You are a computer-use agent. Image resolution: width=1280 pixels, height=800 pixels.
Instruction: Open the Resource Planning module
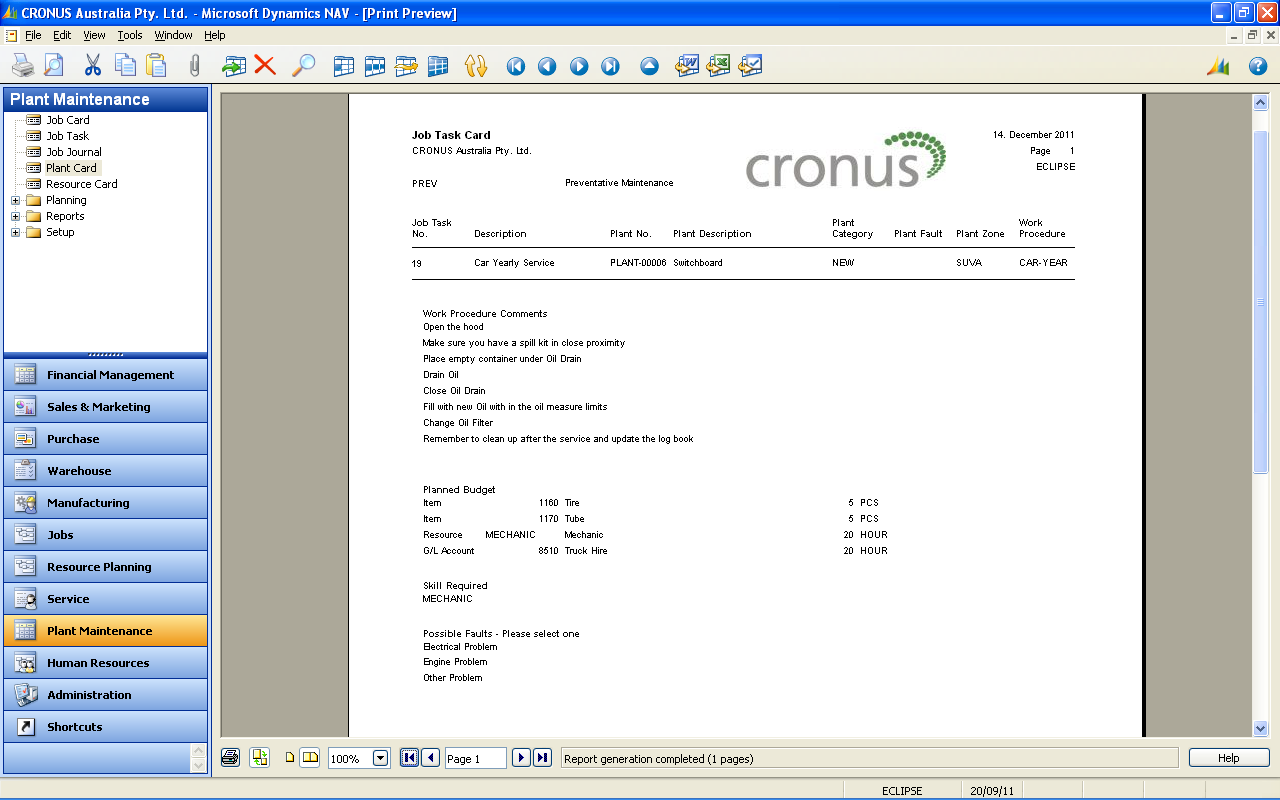click(106, 567)
